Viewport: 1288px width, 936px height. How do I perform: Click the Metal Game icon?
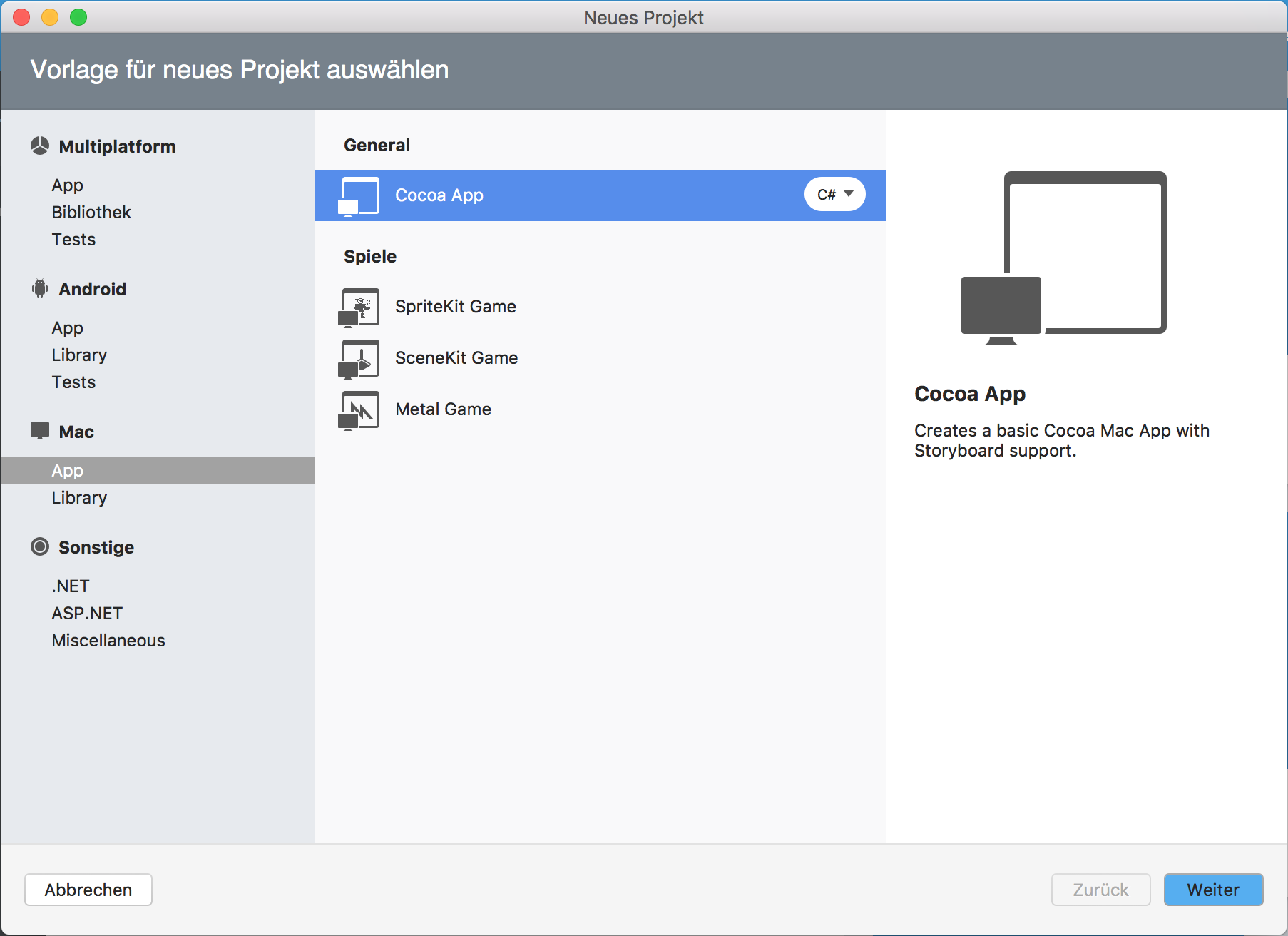359,409
